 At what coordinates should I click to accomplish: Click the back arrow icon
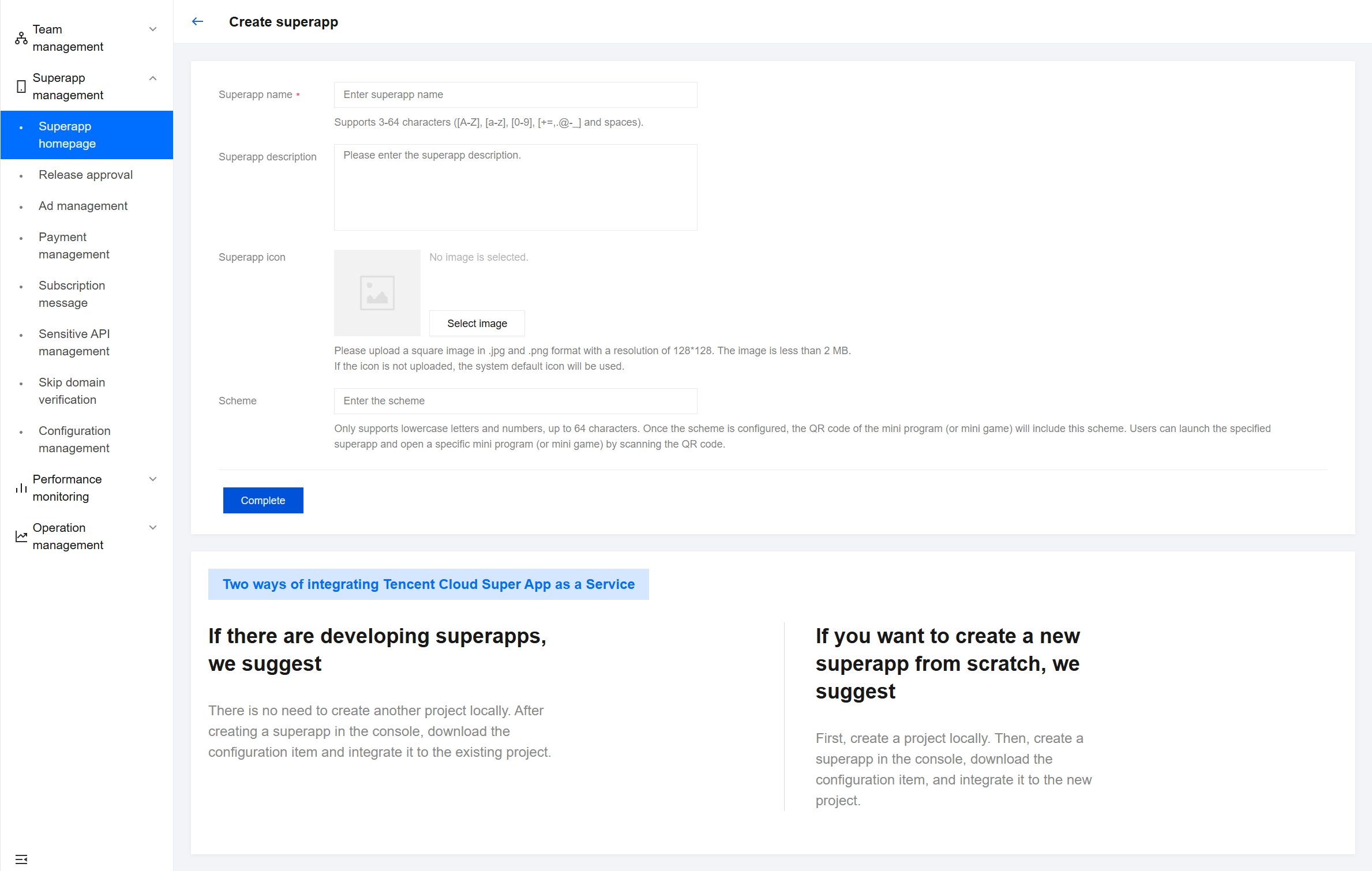click(x=197, y=22)
